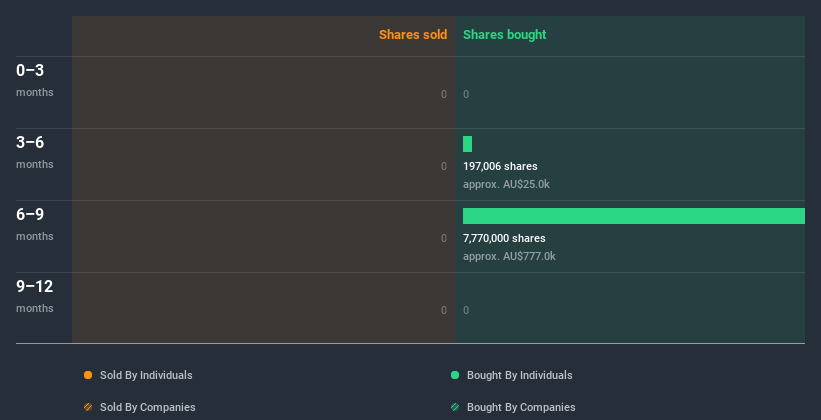
Task: Click the 7,770,000 shares text
Action: (x=504, y=238)
